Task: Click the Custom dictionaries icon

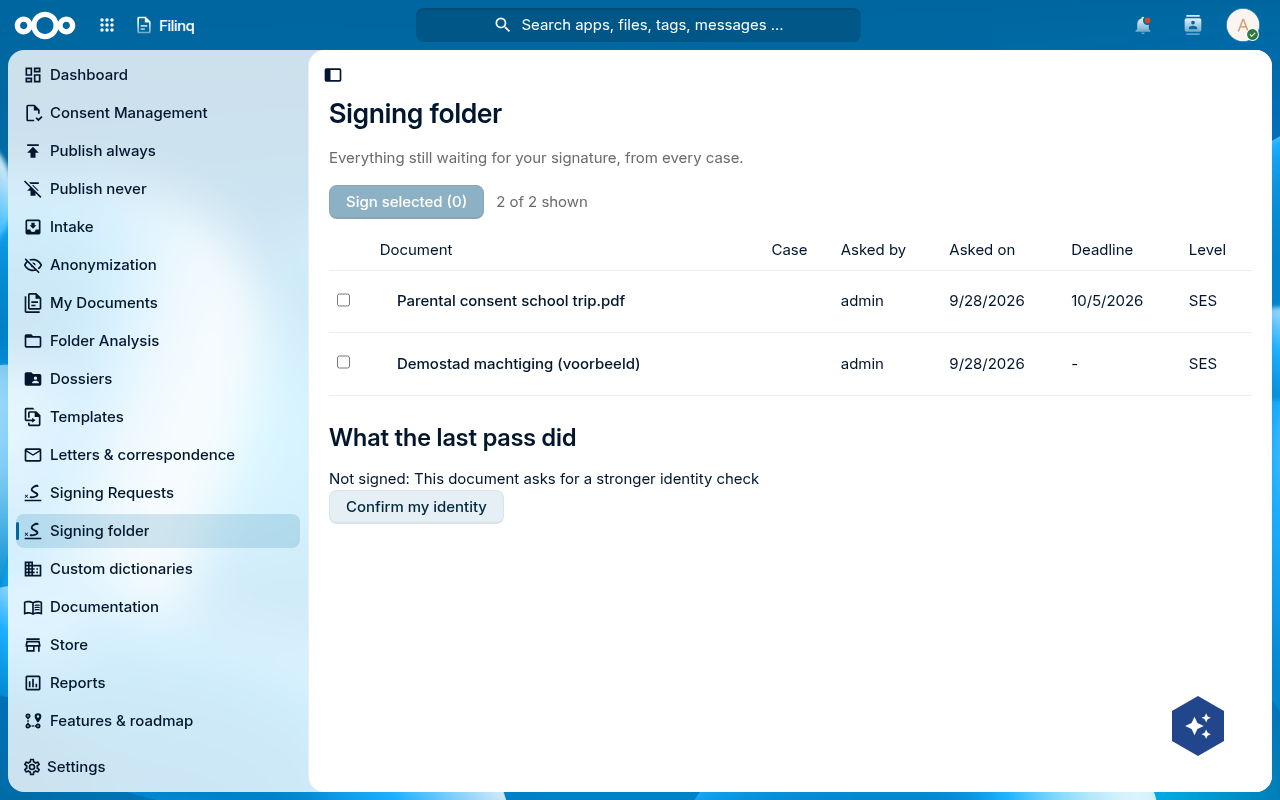Action: click(x=33, y=569)
